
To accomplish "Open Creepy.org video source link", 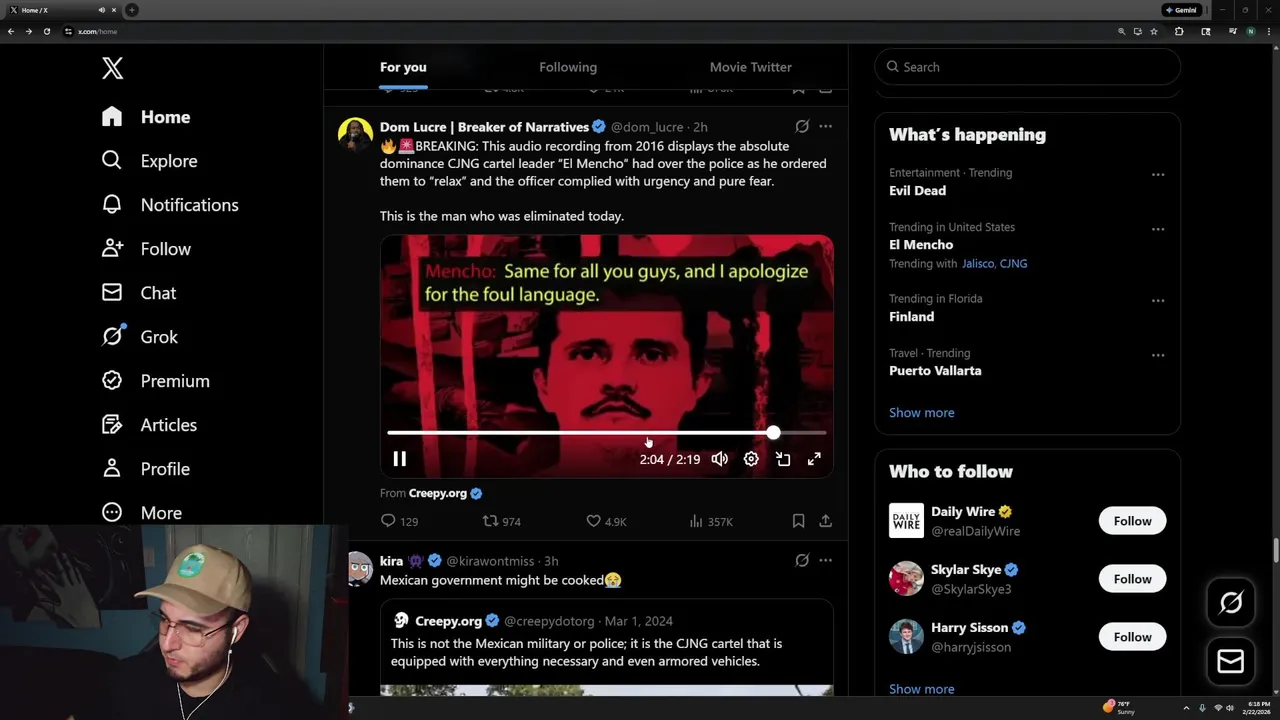I will tap(438, 493).
